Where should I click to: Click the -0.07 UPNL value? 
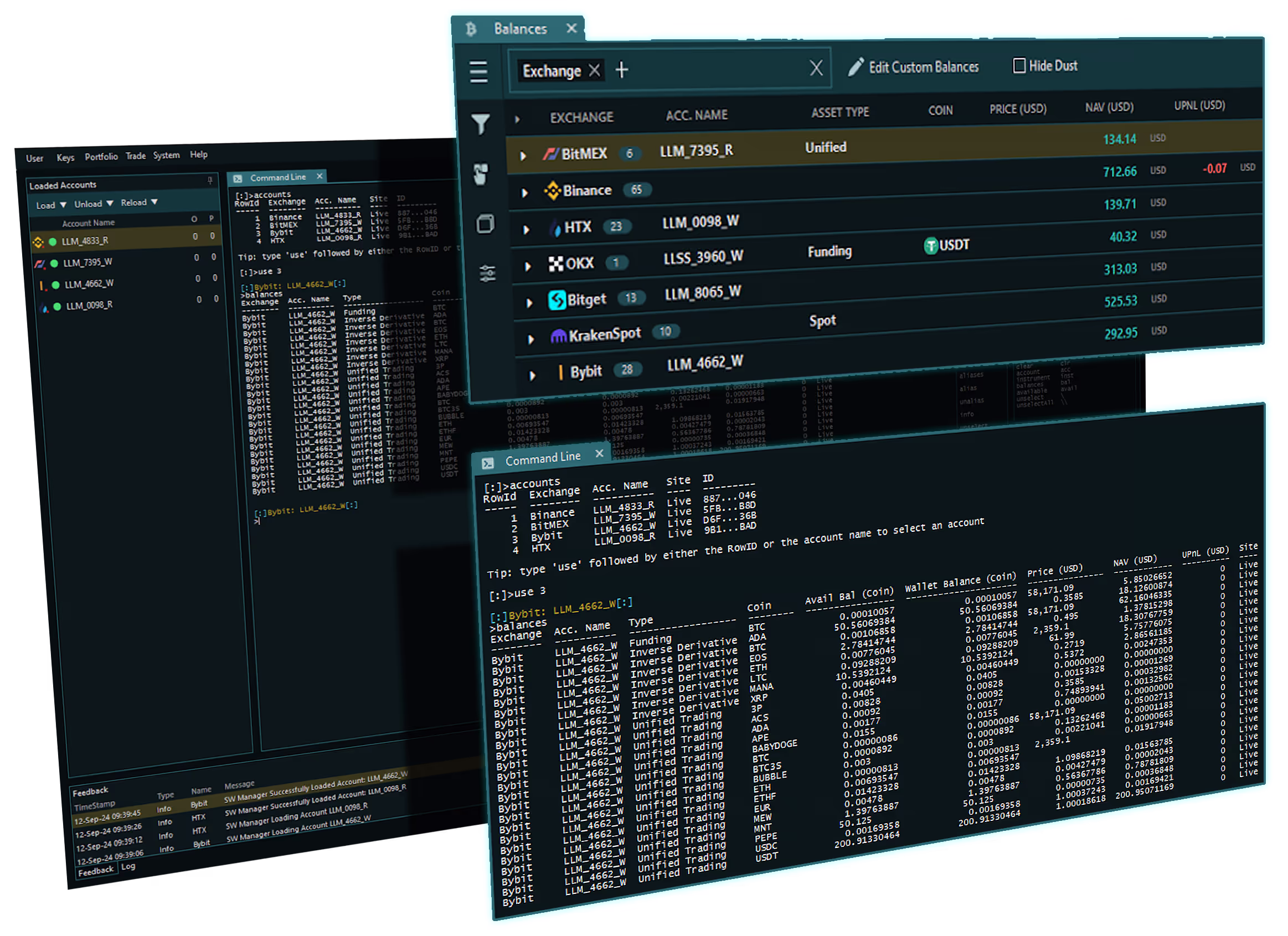click(x=1214, y=169)
